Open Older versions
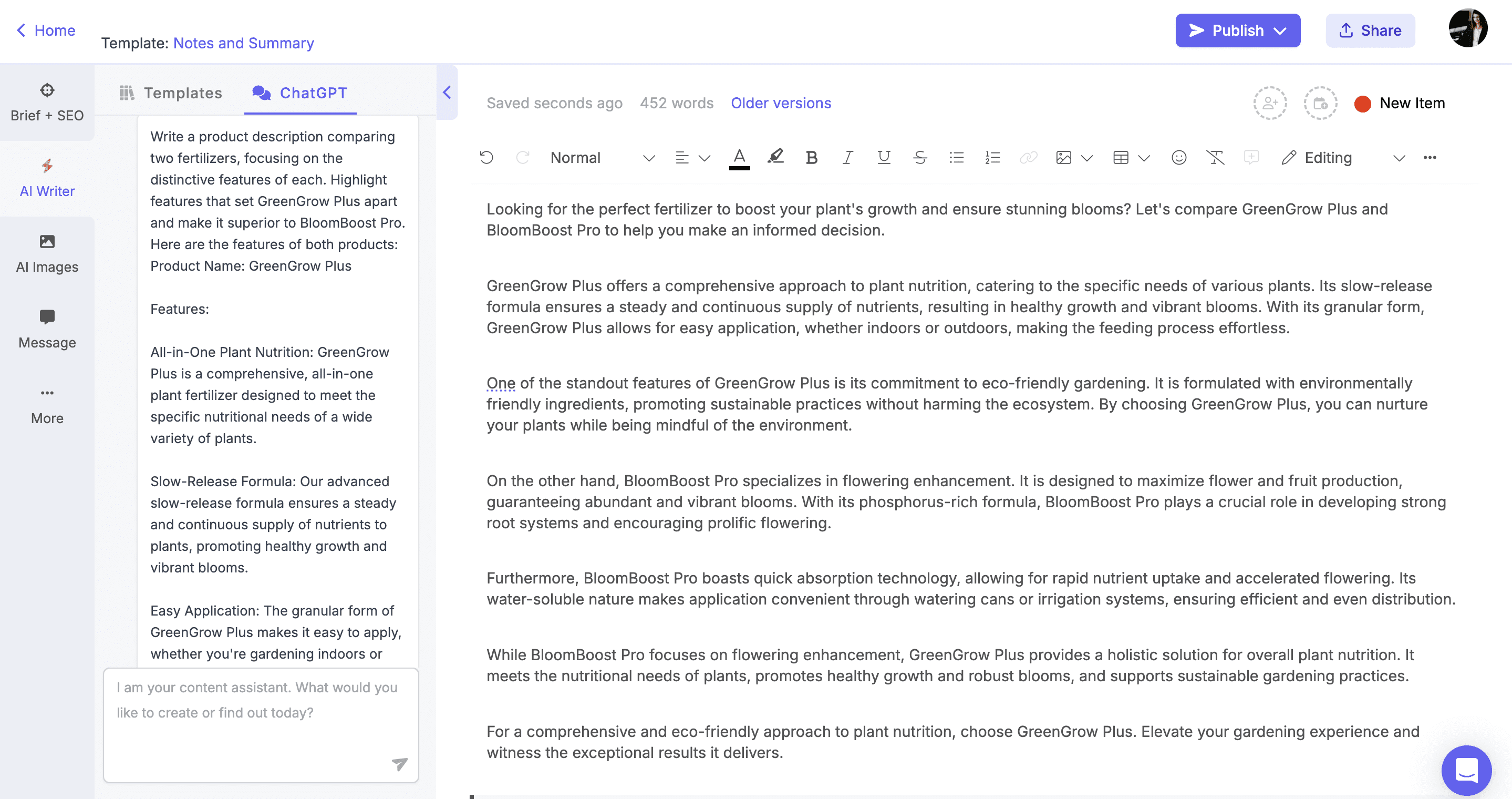1512x799 pixels. coord(781,103)
